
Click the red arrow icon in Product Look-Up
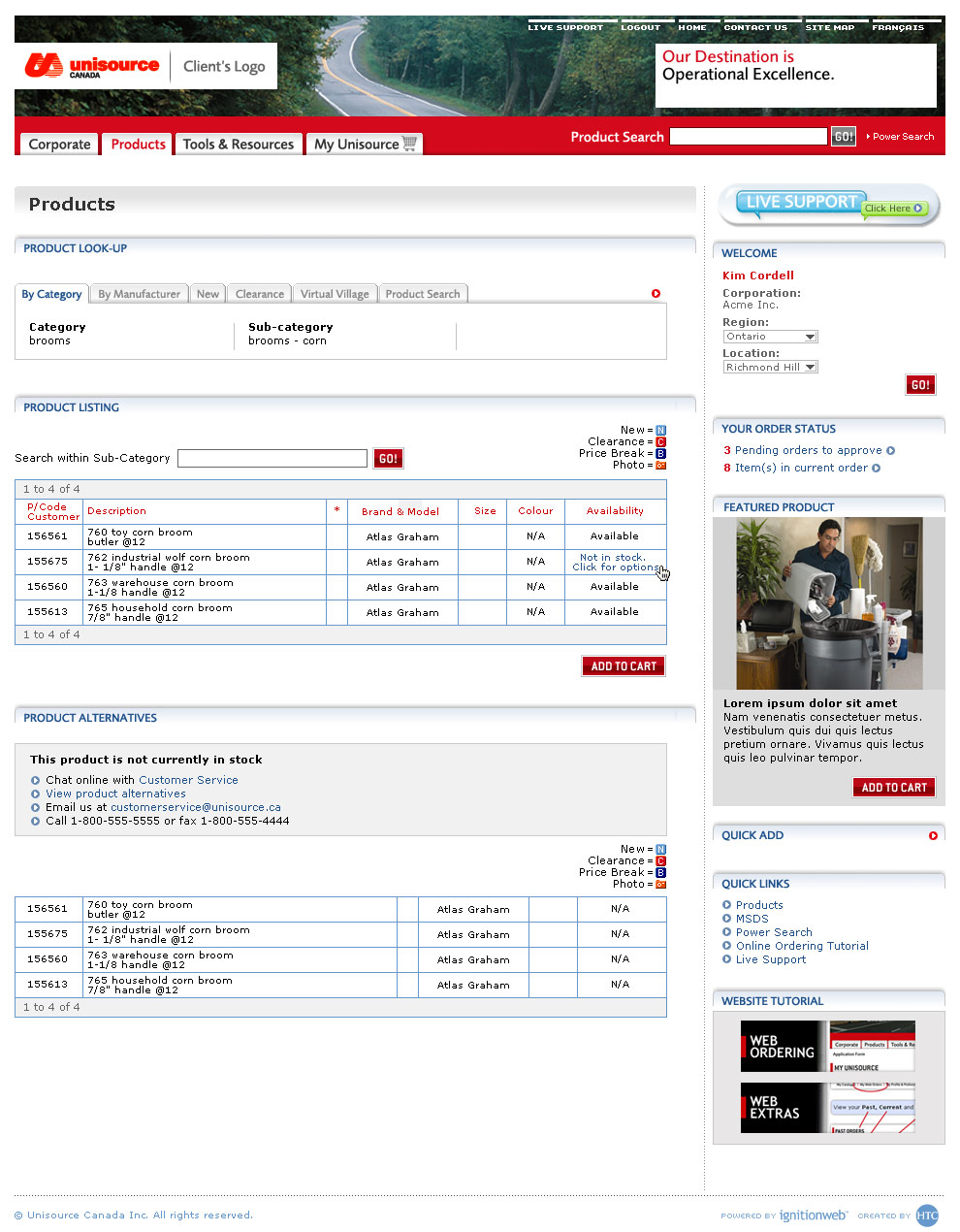[656, 293]
